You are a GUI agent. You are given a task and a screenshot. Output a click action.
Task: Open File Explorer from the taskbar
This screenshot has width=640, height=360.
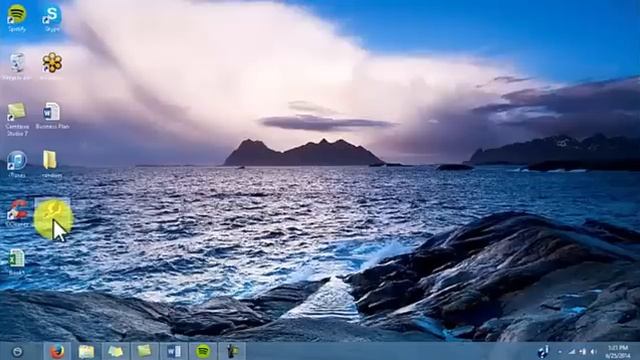[86, 351]
